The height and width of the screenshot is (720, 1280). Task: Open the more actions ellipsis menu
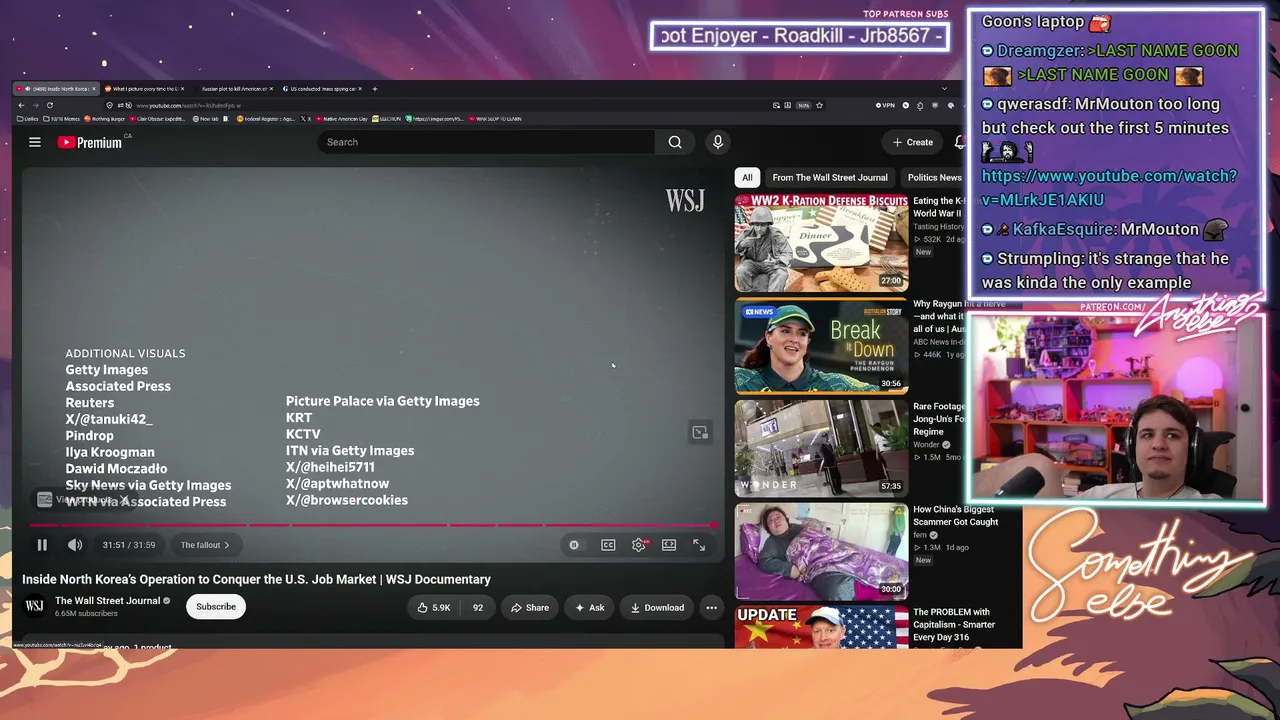pyautogui.click(x=711, y=607)
